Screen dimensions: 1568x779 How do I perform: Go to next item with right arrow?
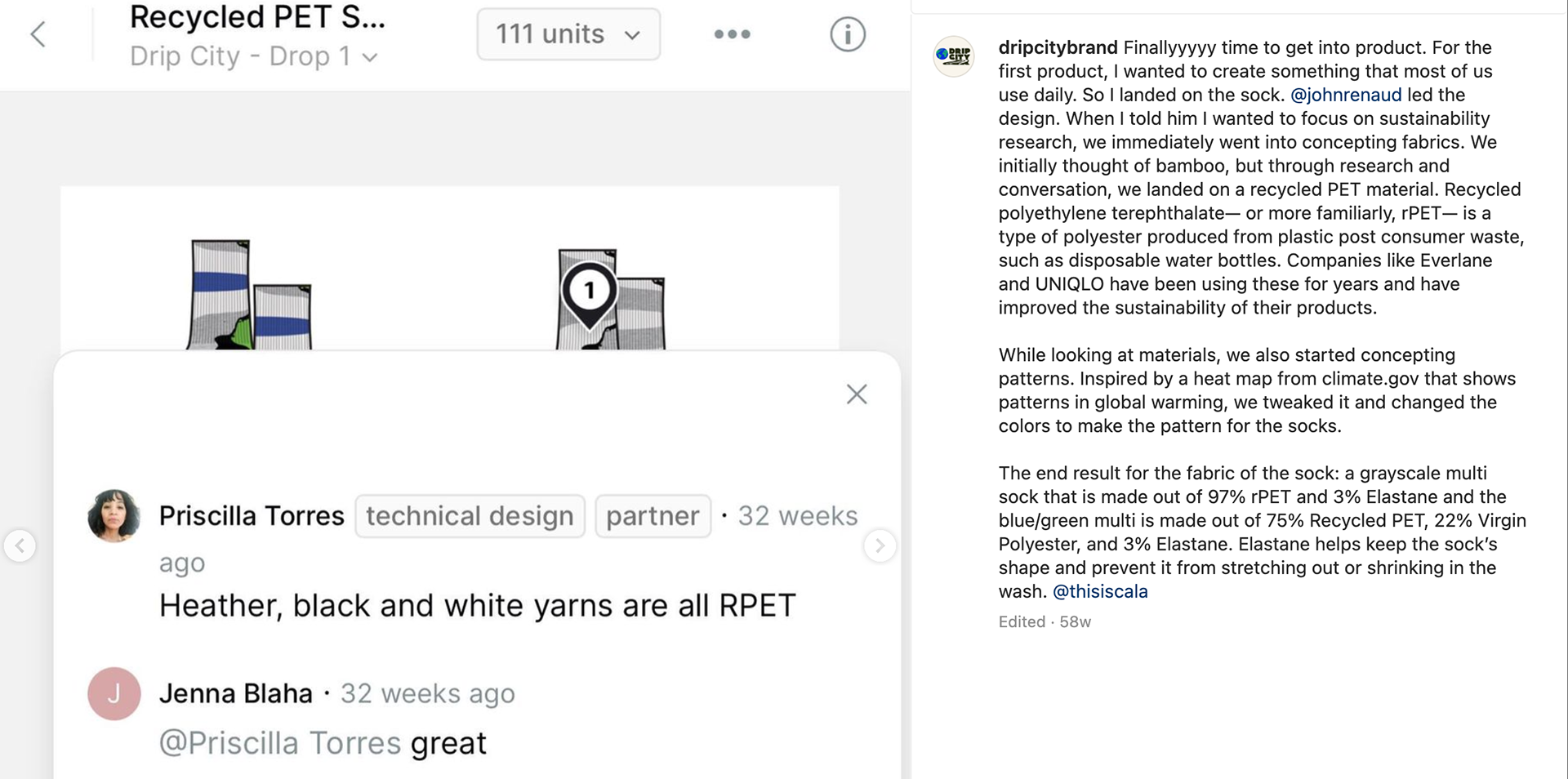click(x=880, y=545)
